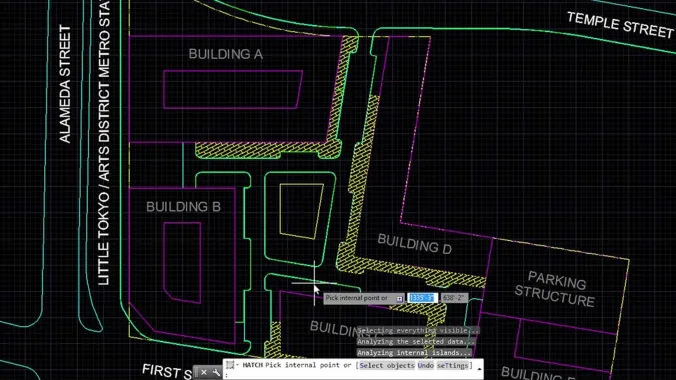676x380 pixels.
Task: Choose the Select objects option
Action: pos(387,365)
